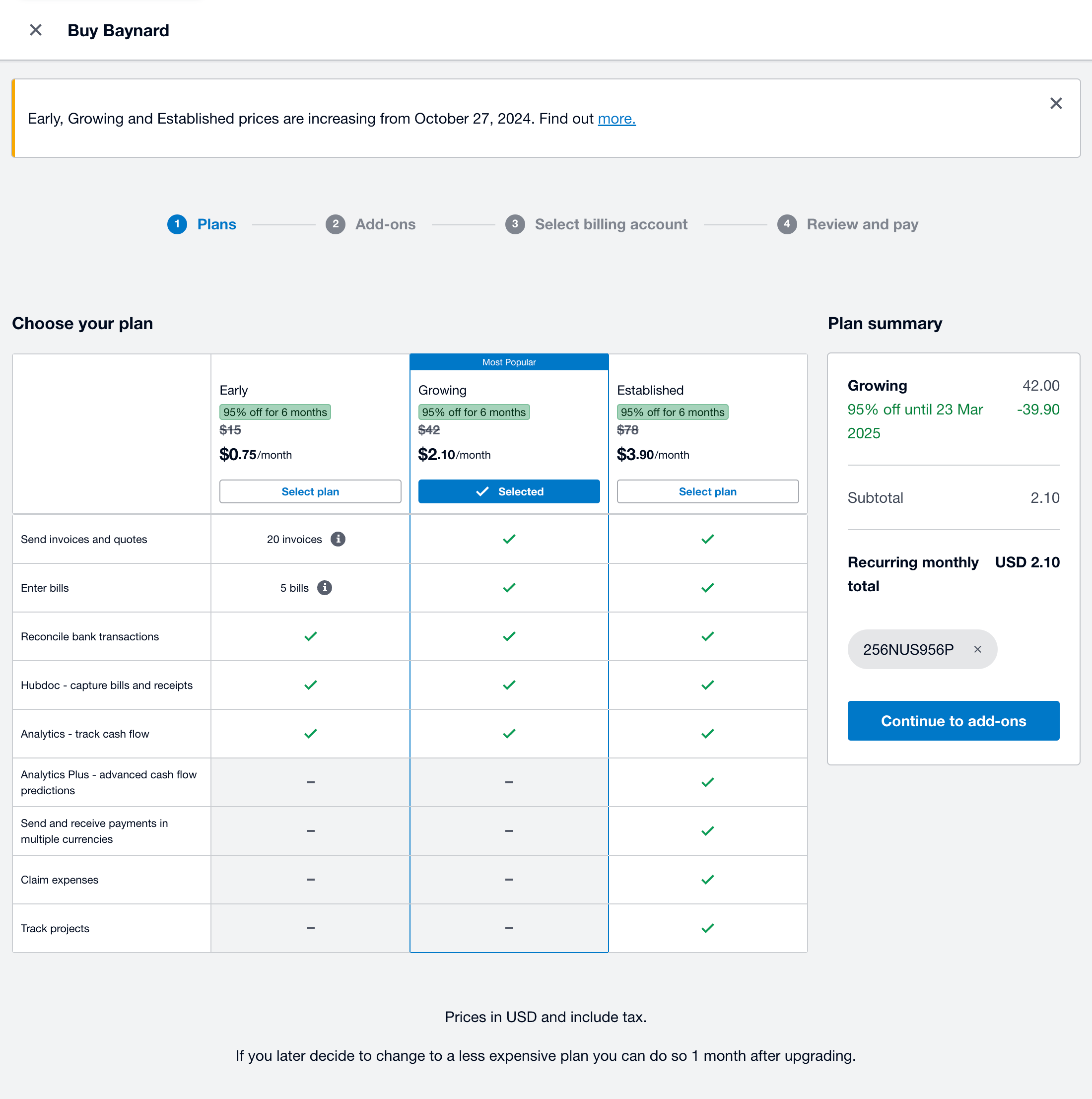The height and width of the screenshot is (1099, 1092).
Task: Click step 3 billing account circle icon
Action: pos(515,225)
